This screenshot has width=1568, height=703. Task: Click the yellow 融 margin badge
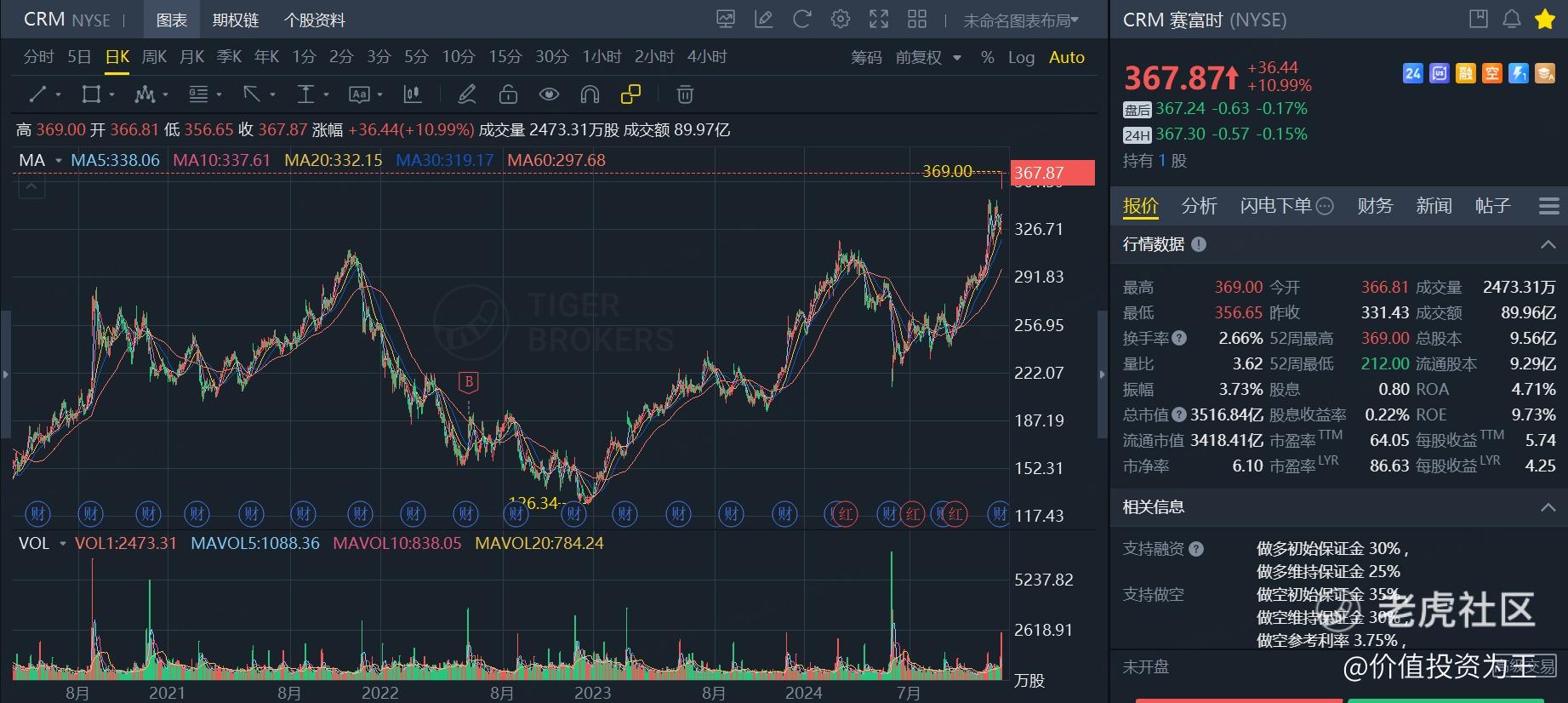pos(1466,74)
